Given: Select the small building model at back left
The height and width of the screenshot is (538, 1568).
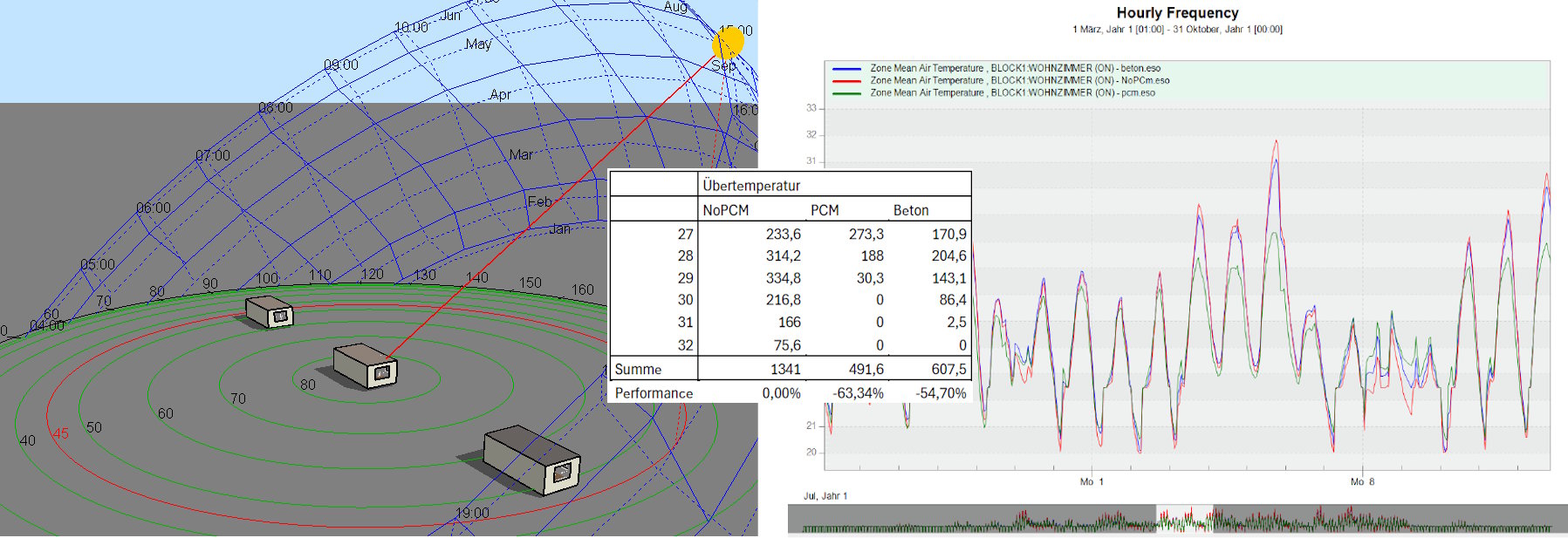Looking at the screenshot, I should pyautogui.click(x=269, y=311).
